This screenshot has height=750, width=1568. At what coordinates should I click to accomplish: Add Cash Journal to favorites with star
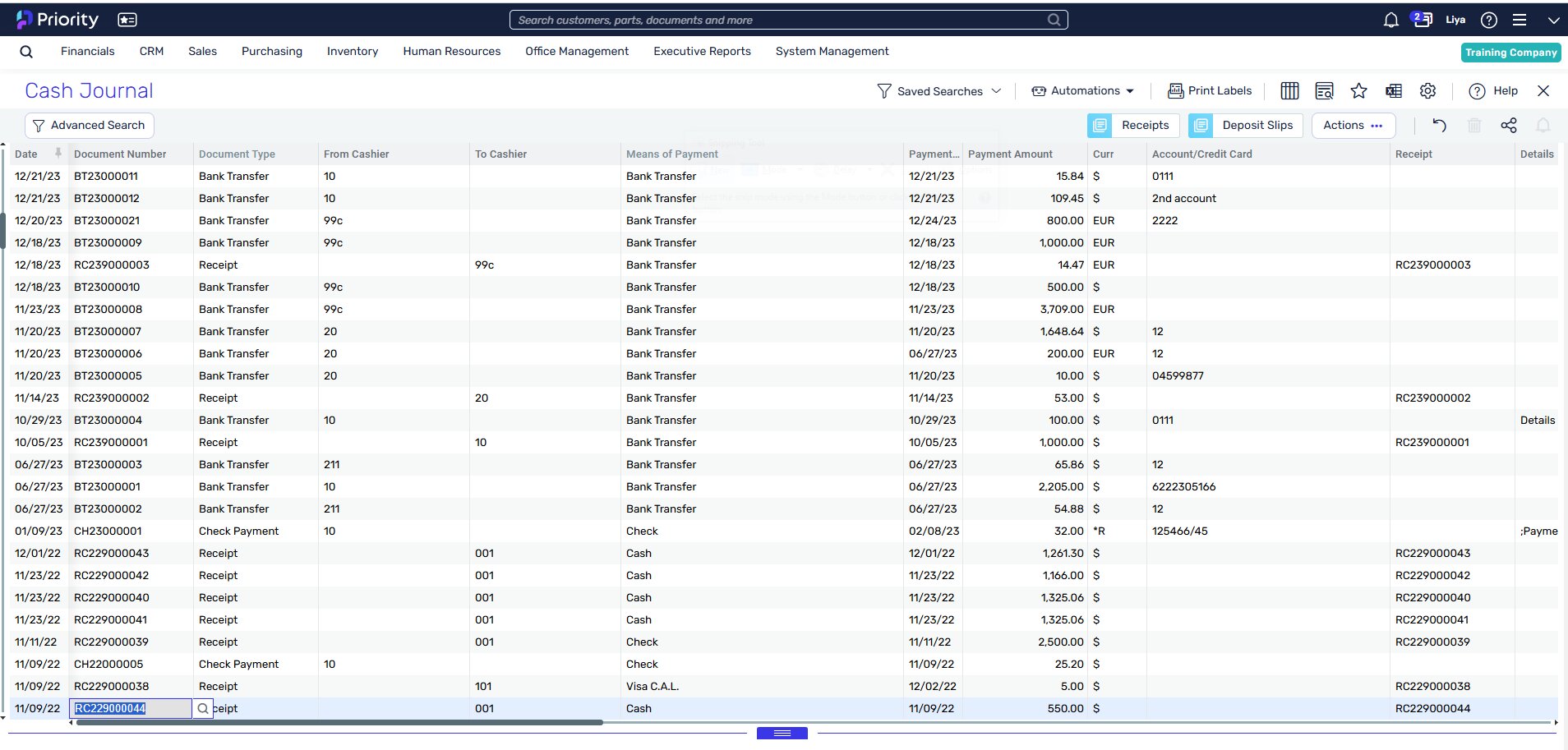(x=1358, y=91)
